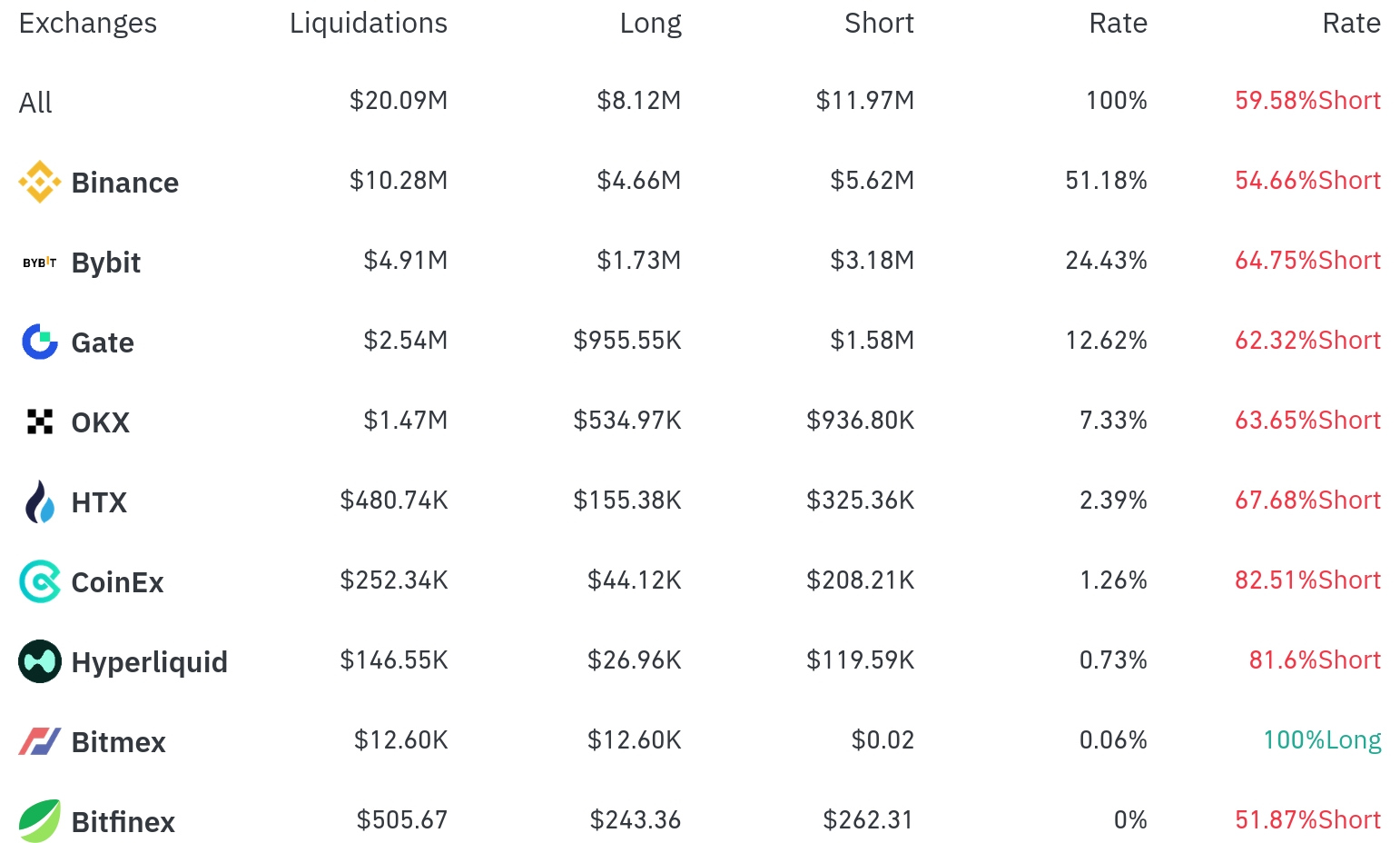1400x843 pixels.
Task: Click the HTX flame logo icon
Action: pos(39,501)
